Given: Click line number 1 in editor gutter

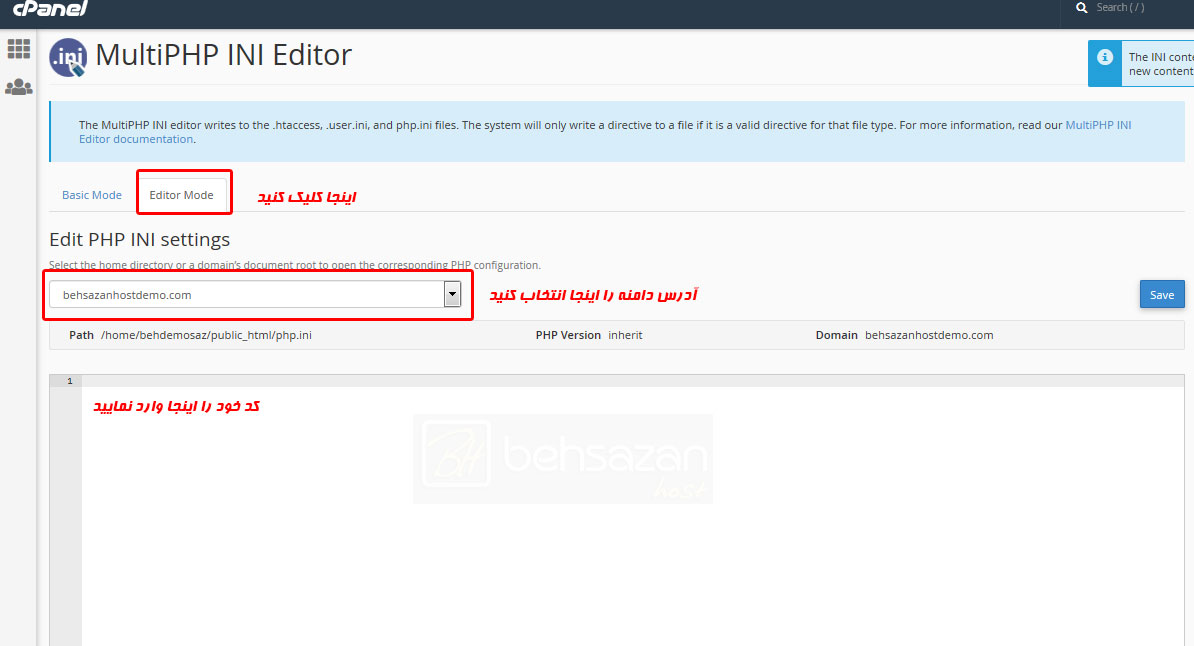Looking at the screenshot, I should [69, 381].
